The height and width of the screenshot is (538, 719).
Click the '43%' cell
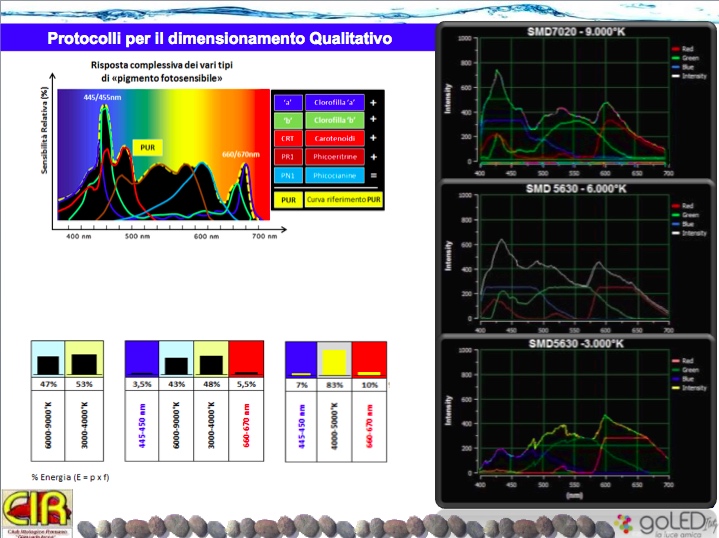coord(177,384)
